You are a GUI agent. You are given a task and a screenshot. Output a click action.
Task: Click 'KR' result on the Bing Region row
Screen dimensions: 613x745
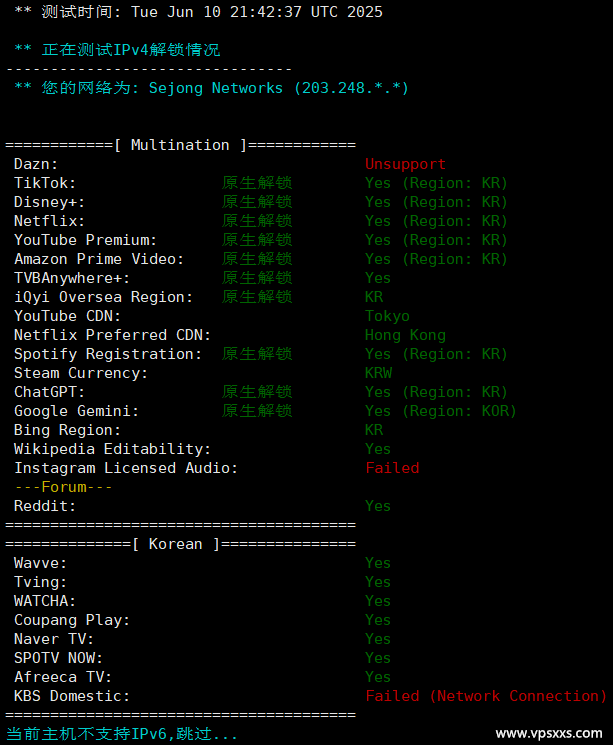tap(374, 430)
